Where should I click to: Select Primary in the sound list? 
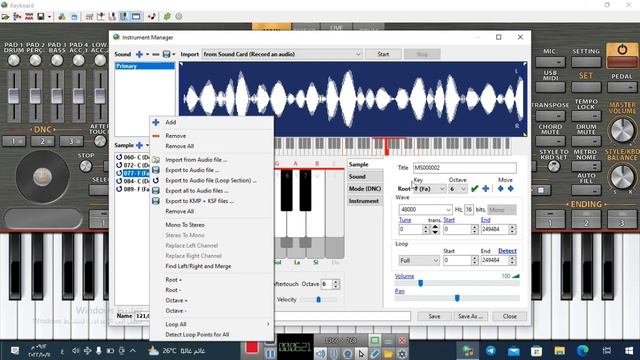[144, 66]
